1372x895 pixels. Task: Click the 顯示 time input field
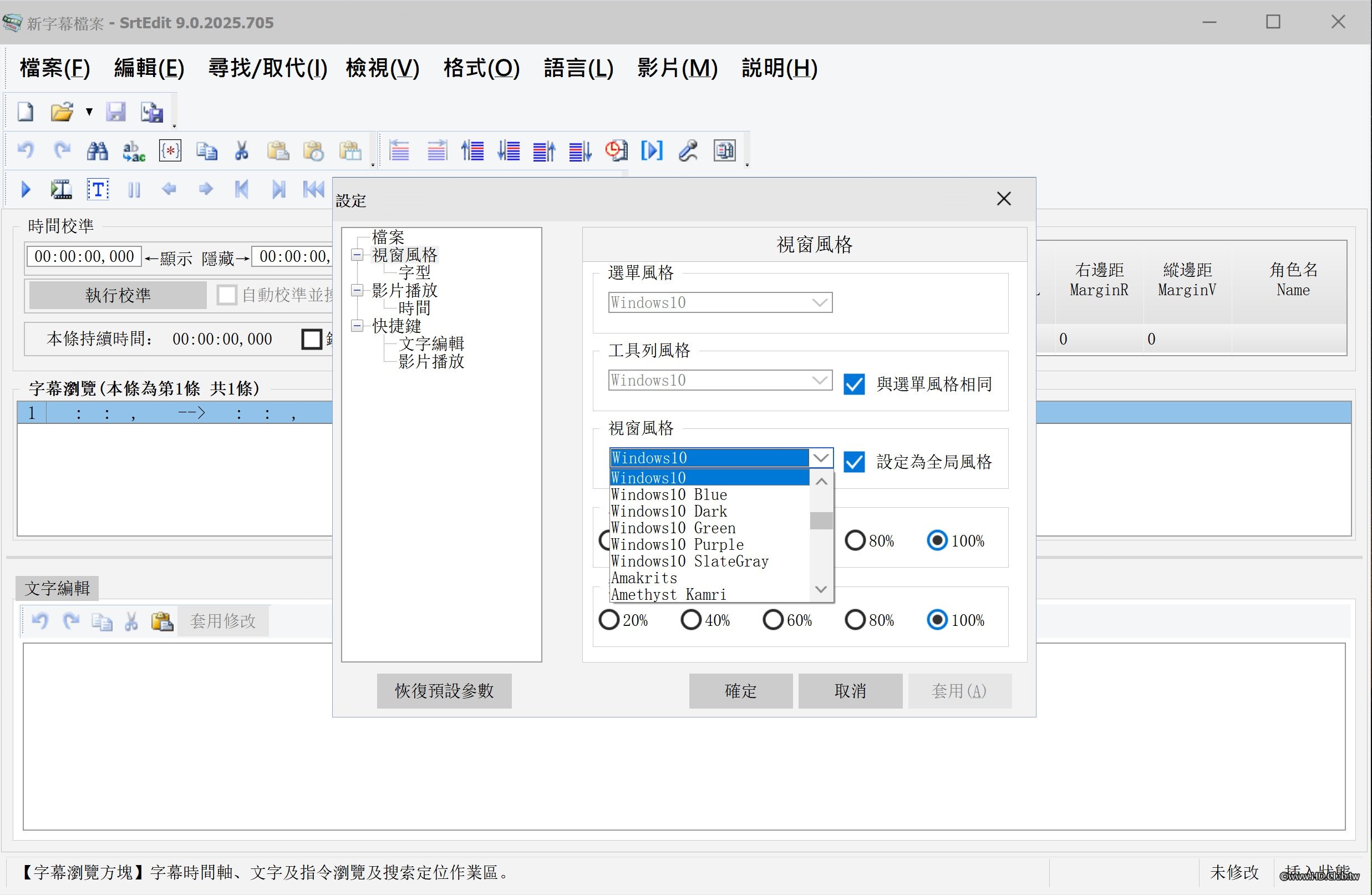[x=84, y=256]
